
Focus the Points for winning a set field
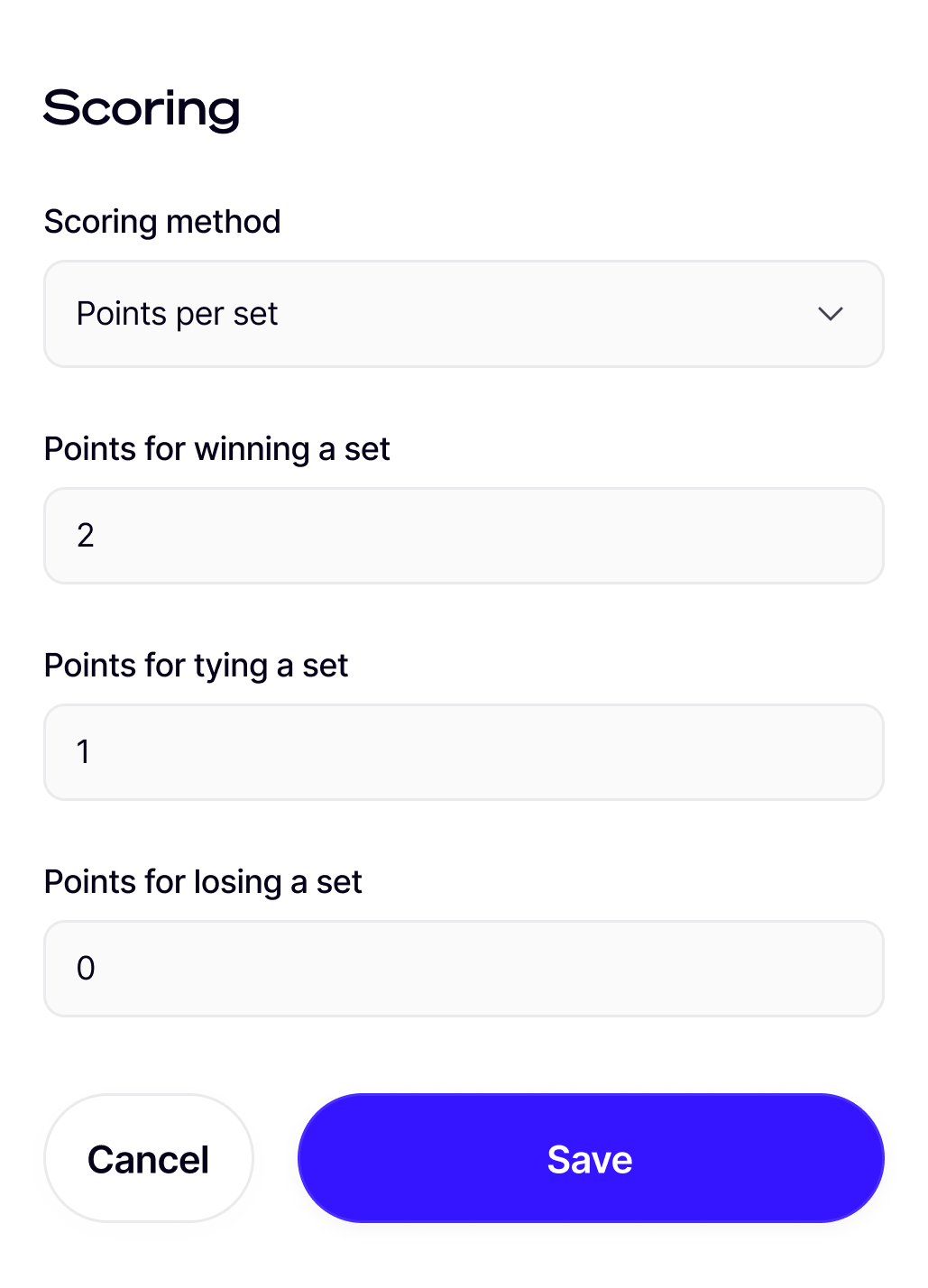click(464, 536)
